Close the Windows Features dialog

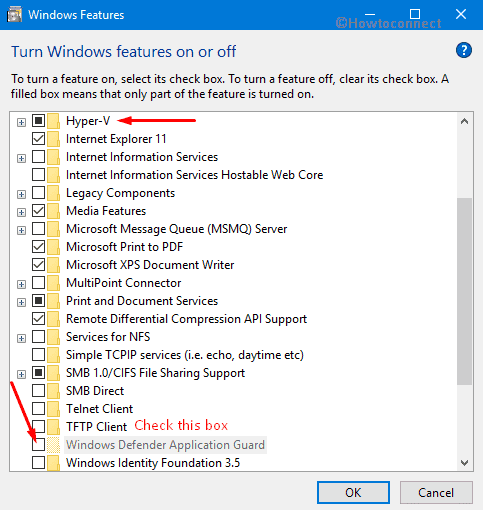pyautogui.click(x=461, y=14)
